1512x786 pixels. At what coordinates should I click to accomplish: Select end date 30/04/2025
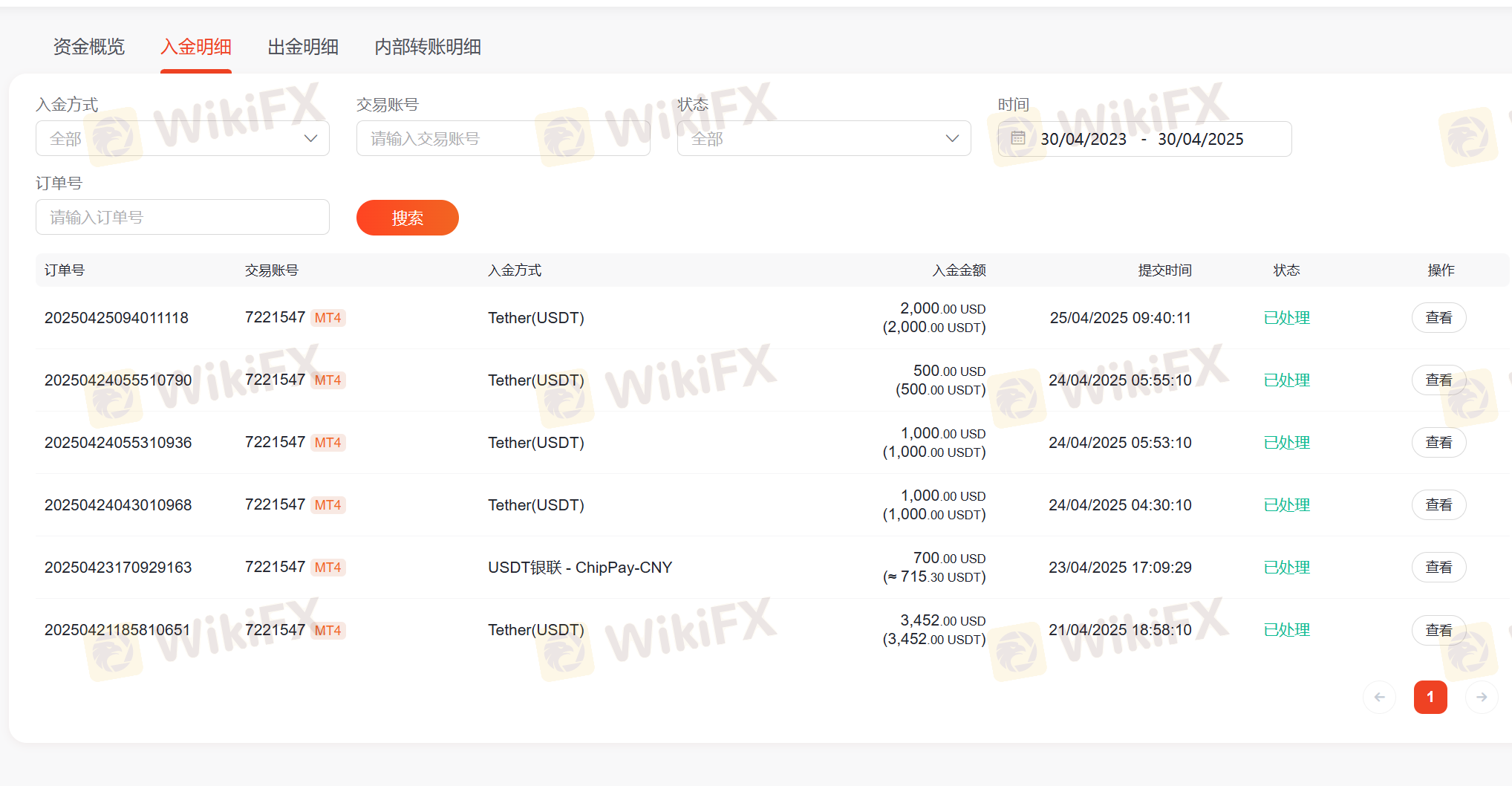(x=1201, y=139)
